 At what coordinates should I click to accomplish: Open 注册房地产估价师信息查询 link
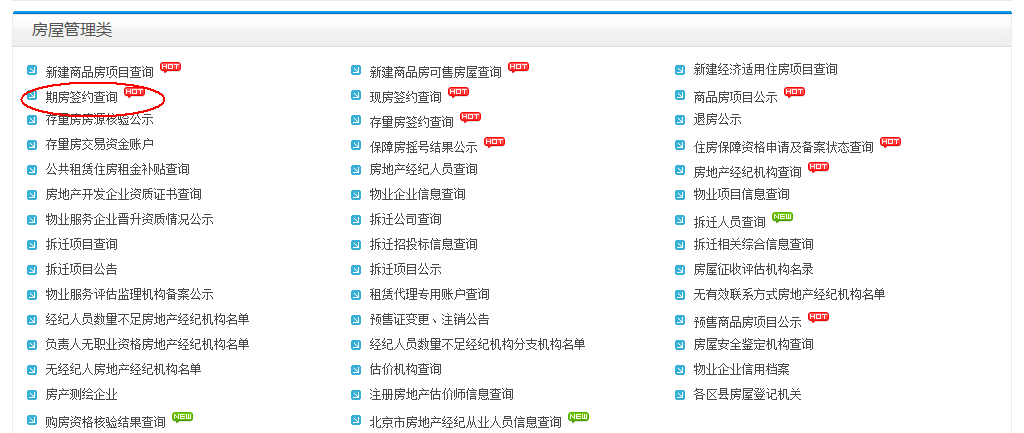pos(441,394)
